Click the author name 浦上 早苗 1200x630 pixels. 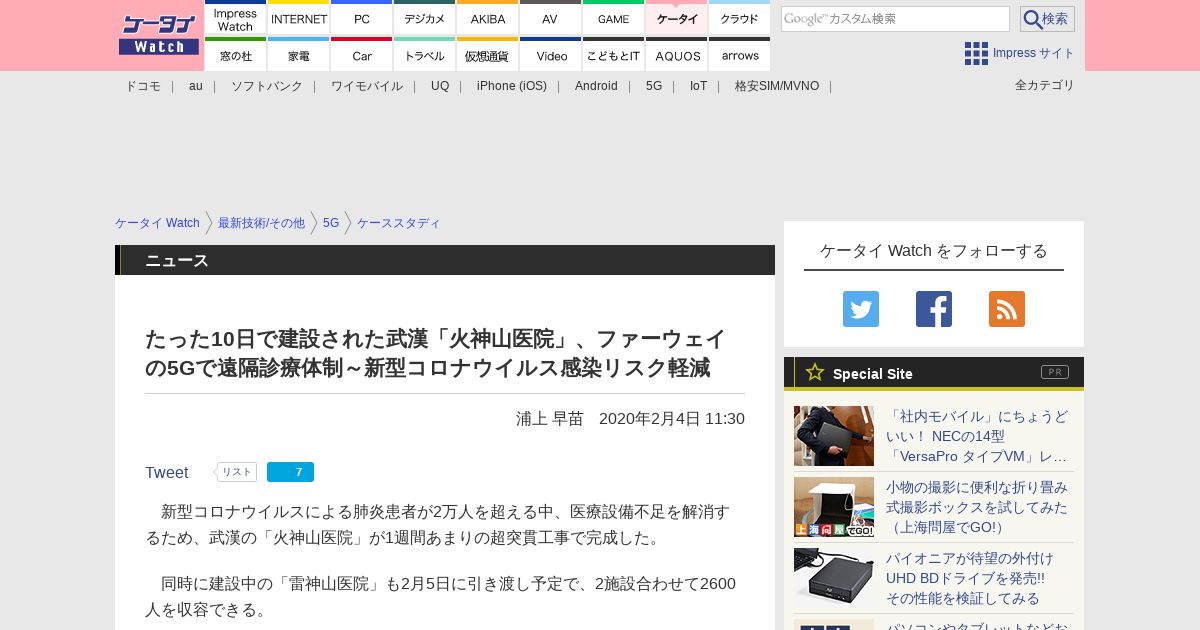(x=550, y=419)
